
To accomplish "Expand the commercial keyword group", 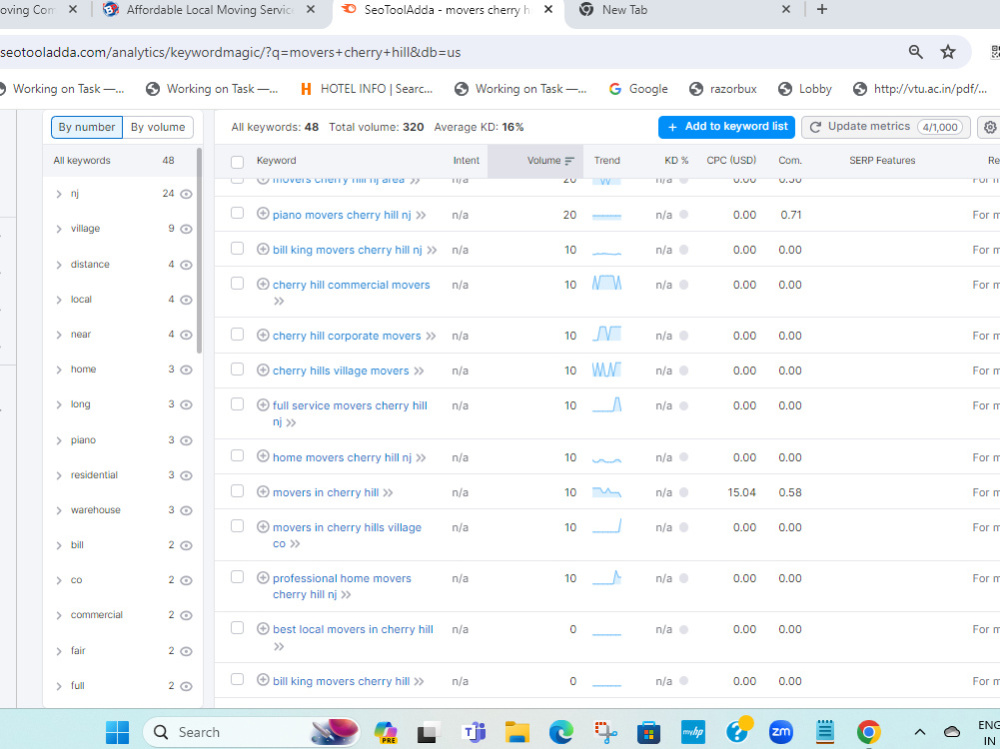I will (59, 615).
